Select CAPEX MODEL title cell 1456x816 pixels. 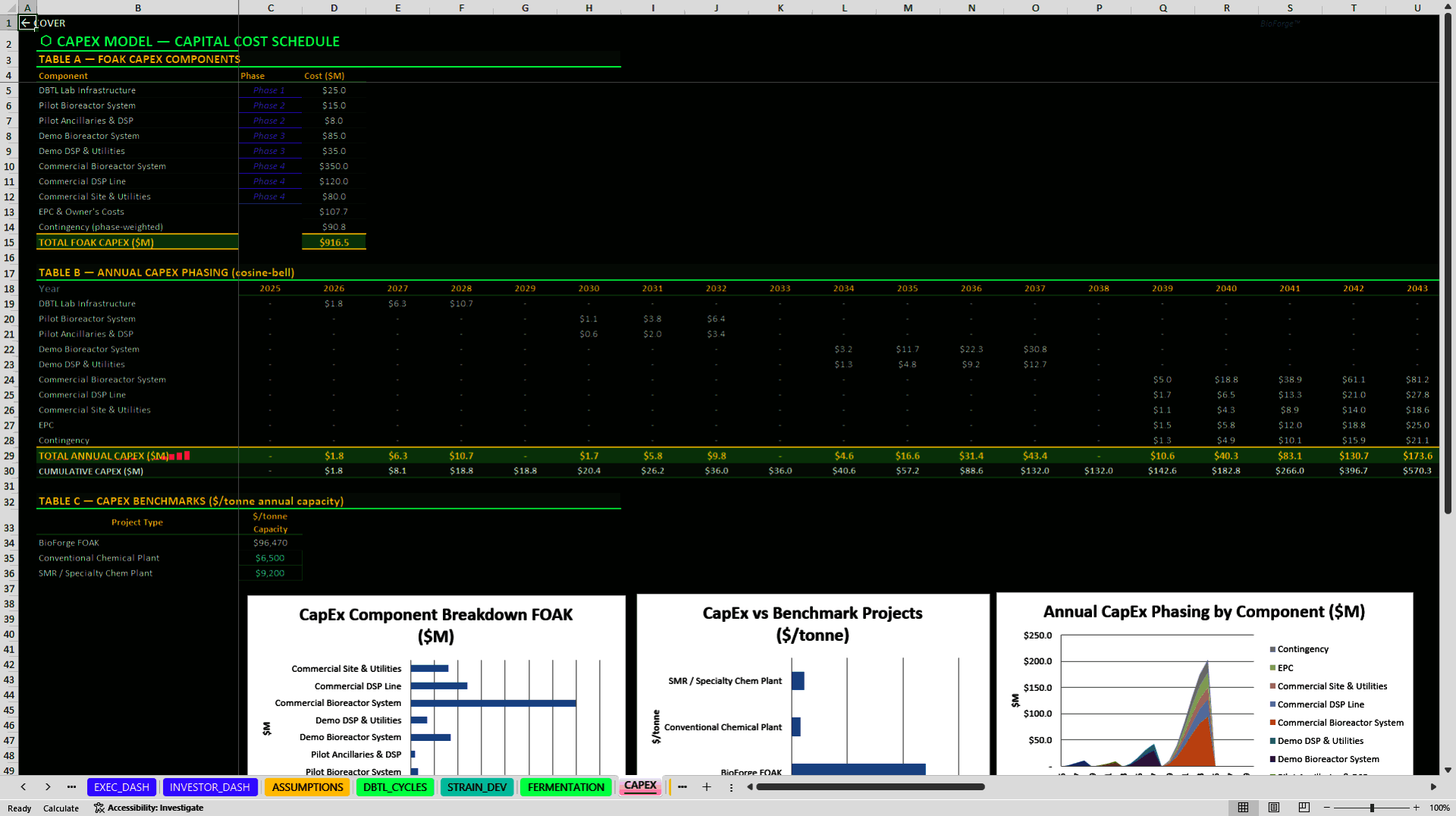190,42
